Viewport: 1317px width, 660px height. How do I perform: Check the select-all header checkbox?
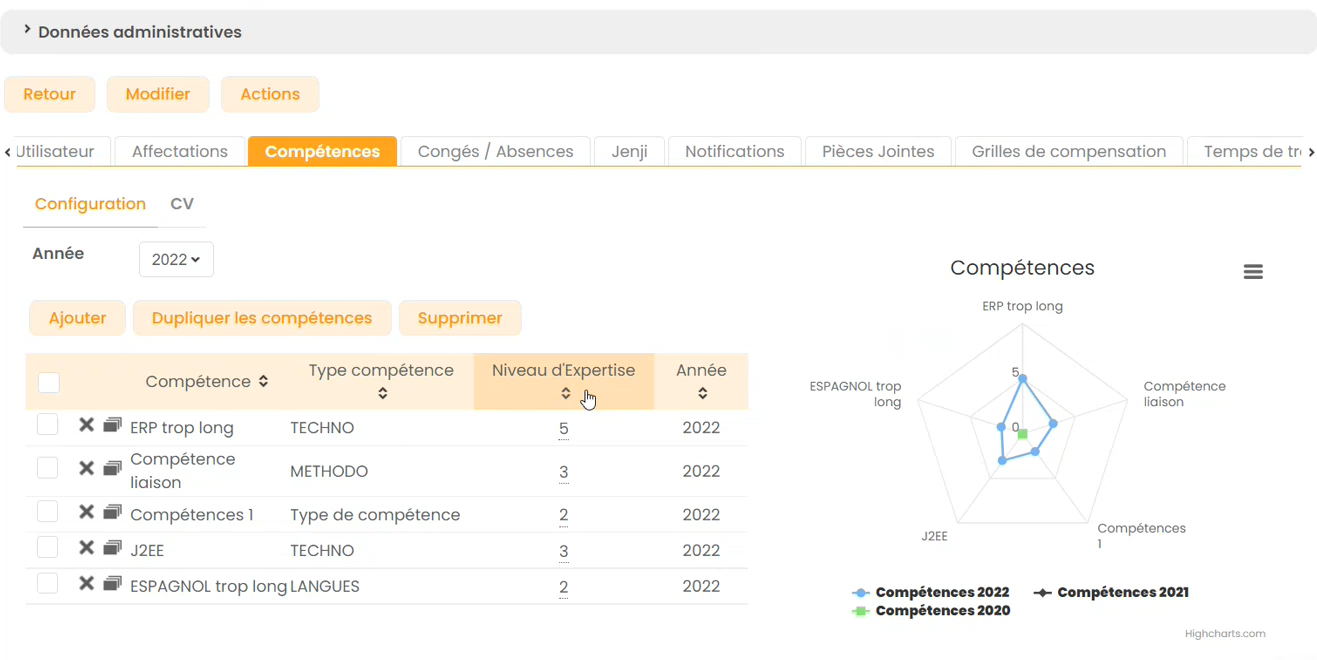48,382
